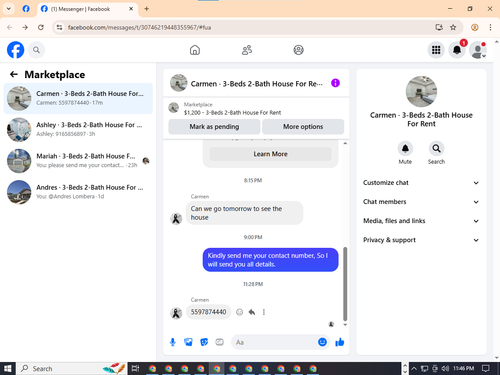Click Carmen's avatar beside 5597874440
This screenshot has width=500, height=375.
click(x=176, y=313)
